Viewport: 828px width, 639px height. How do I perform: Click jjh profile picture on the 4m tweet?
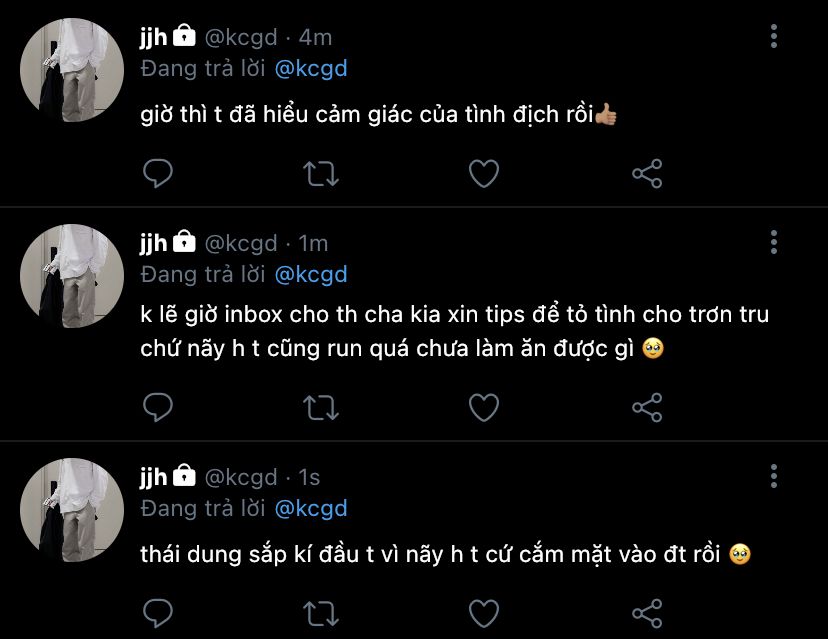[x=72, y=70]
